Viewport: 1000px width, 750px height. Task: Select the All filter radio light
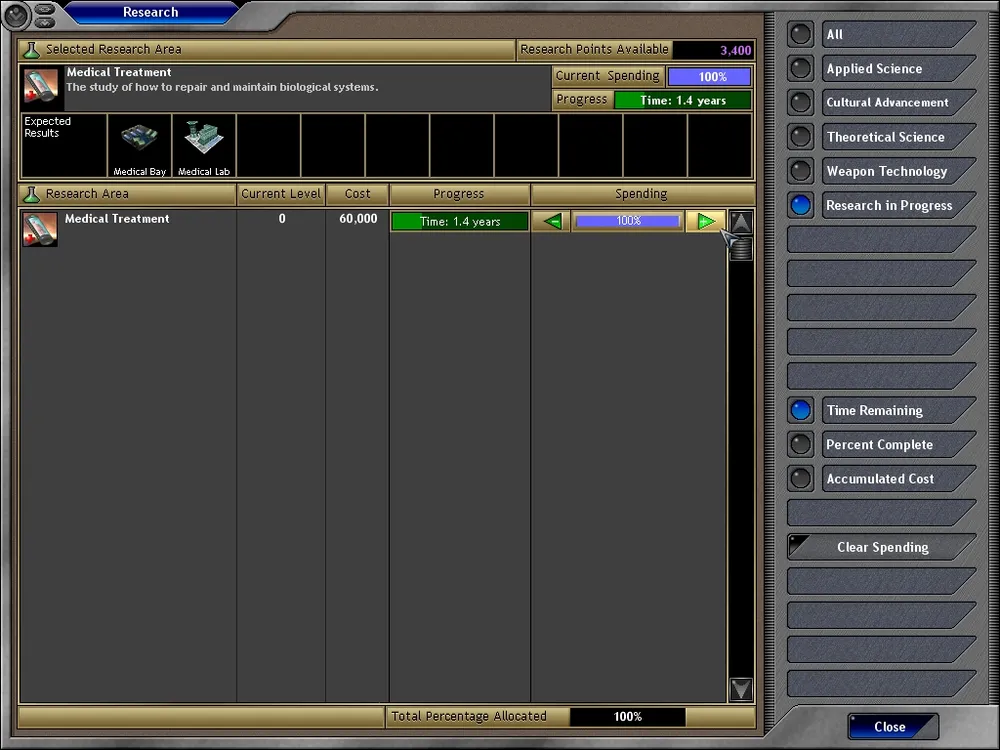point(800,34)
